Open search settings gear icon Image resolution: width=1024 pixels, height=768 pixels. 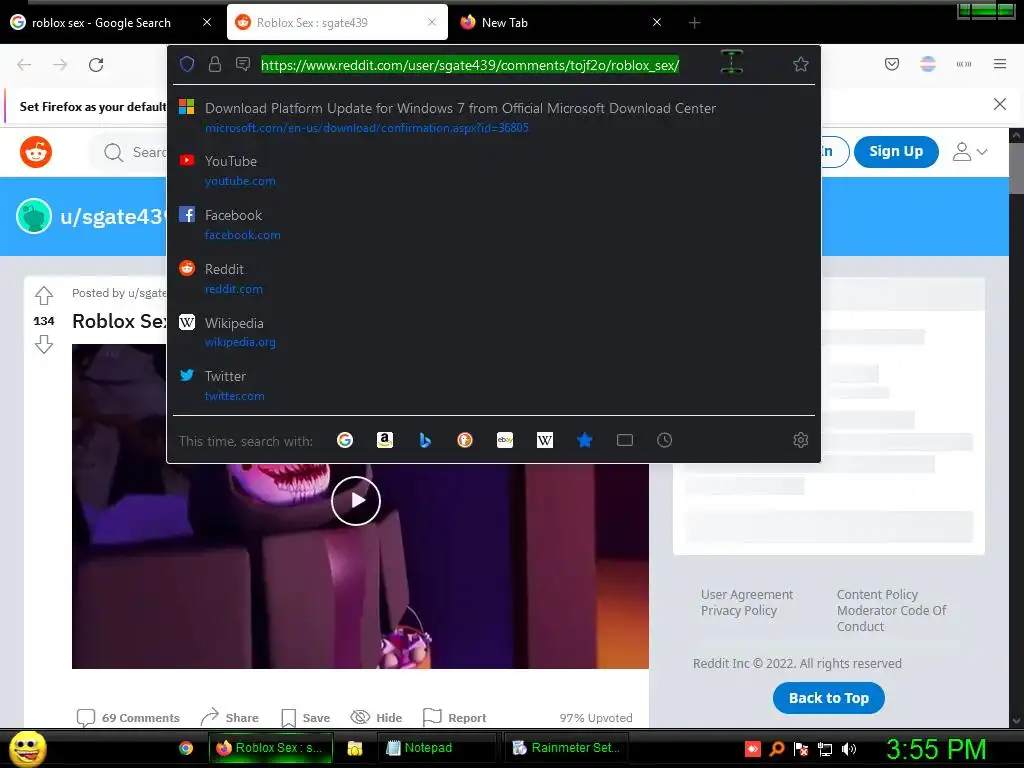click(801, 440)
